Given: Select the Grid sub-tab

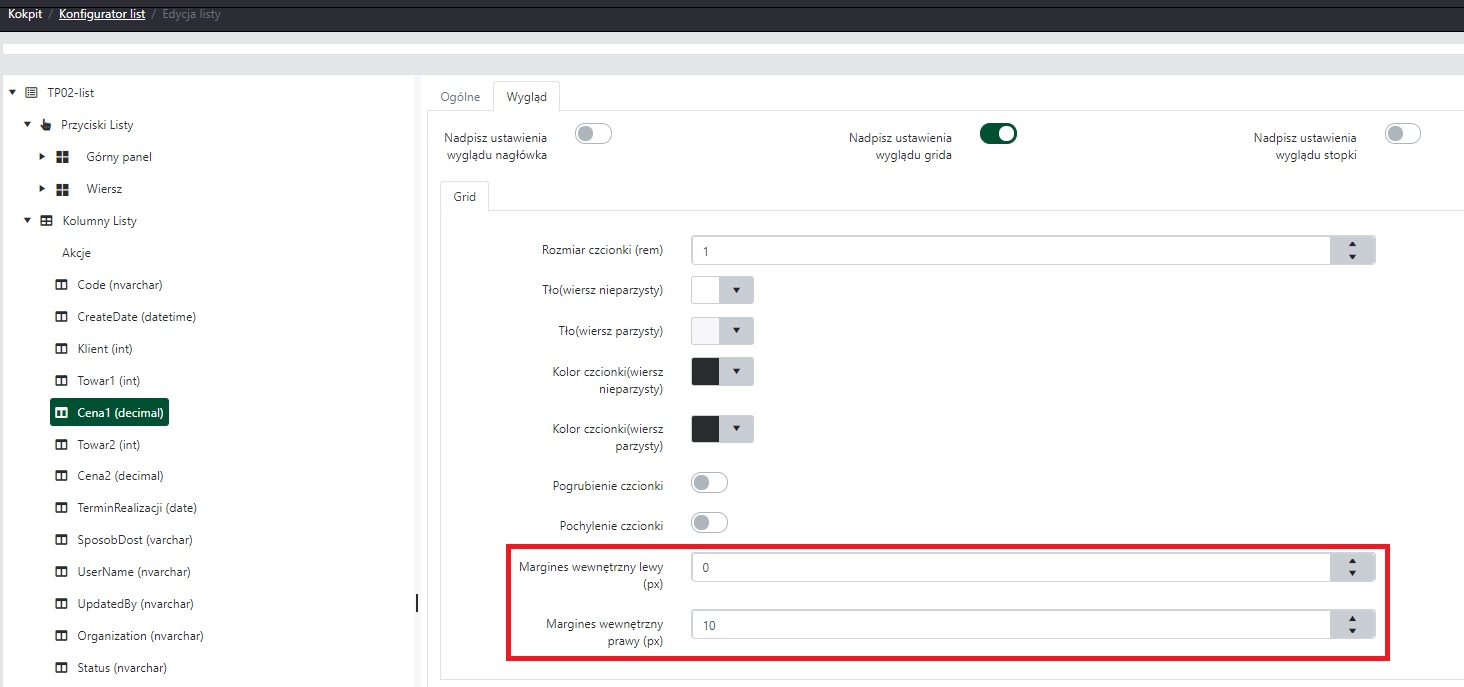Looking at the screenshot, I should coord(465,197).
